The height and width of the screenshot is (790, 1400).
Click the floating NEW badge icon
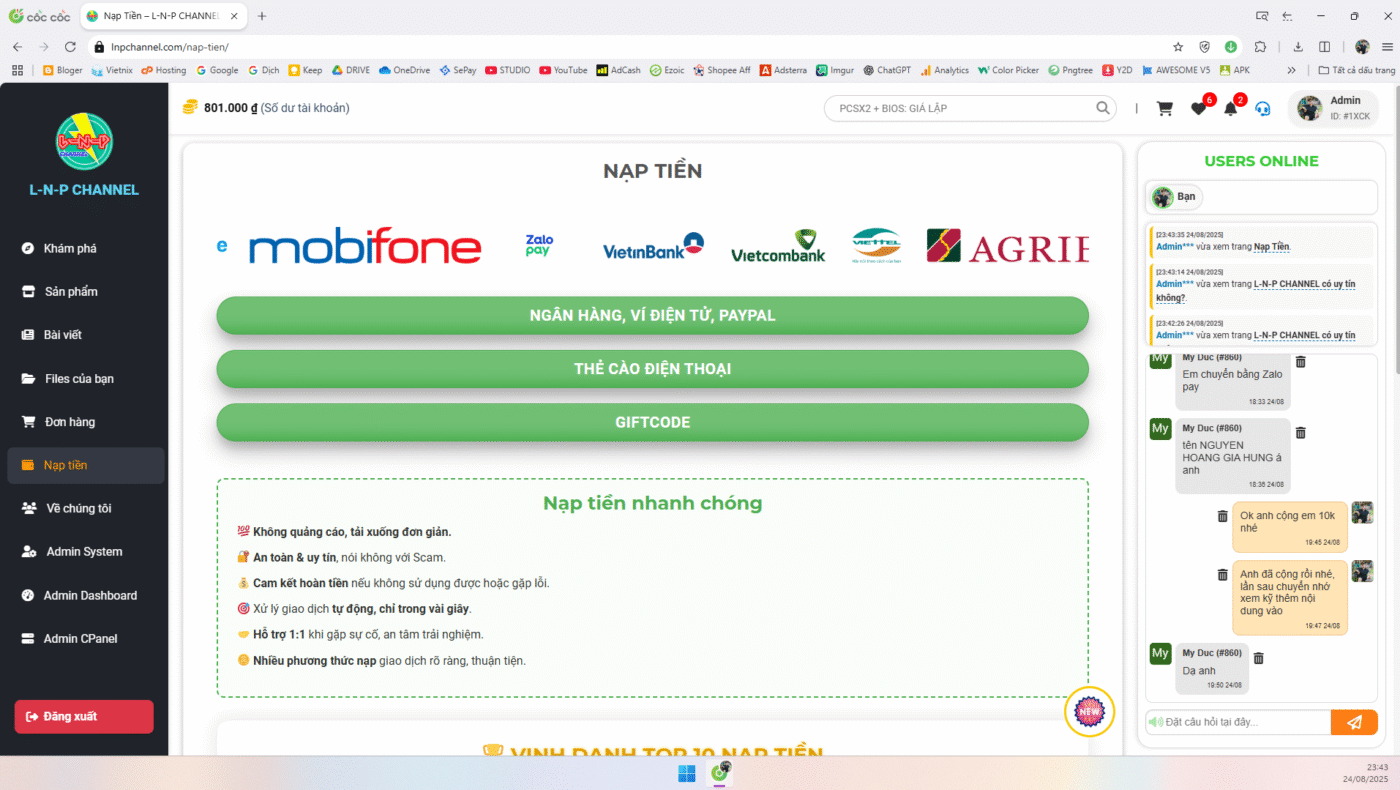pos(1089,711)
